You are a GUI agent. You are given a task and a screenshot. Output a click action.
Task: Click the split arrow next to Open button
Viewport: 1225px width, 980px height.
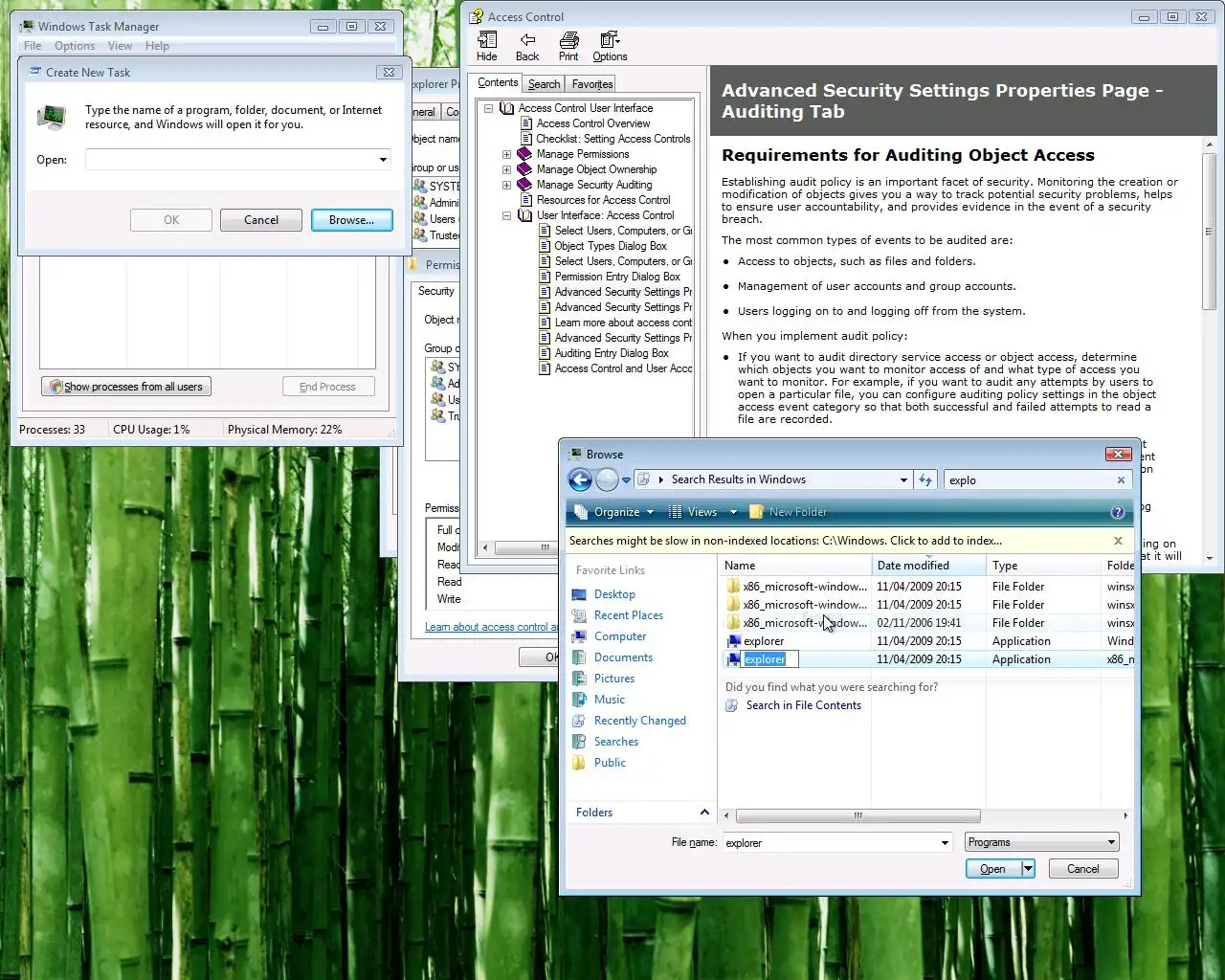1028,869
